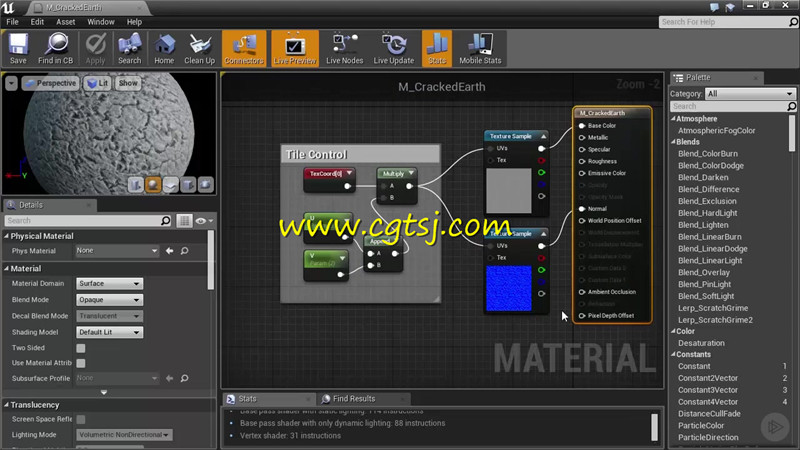The image size is (800, 450).
Task: Click Perspective viewport button
Action: [x=51, y=83]
